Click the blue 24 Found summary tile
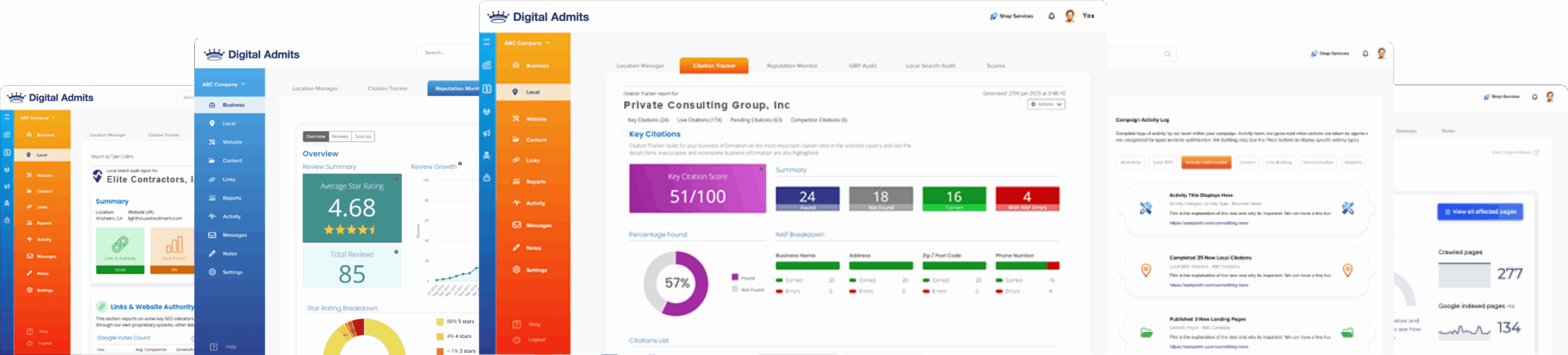The height and width of the screenshot is (355, 1568). pos(807,199)
